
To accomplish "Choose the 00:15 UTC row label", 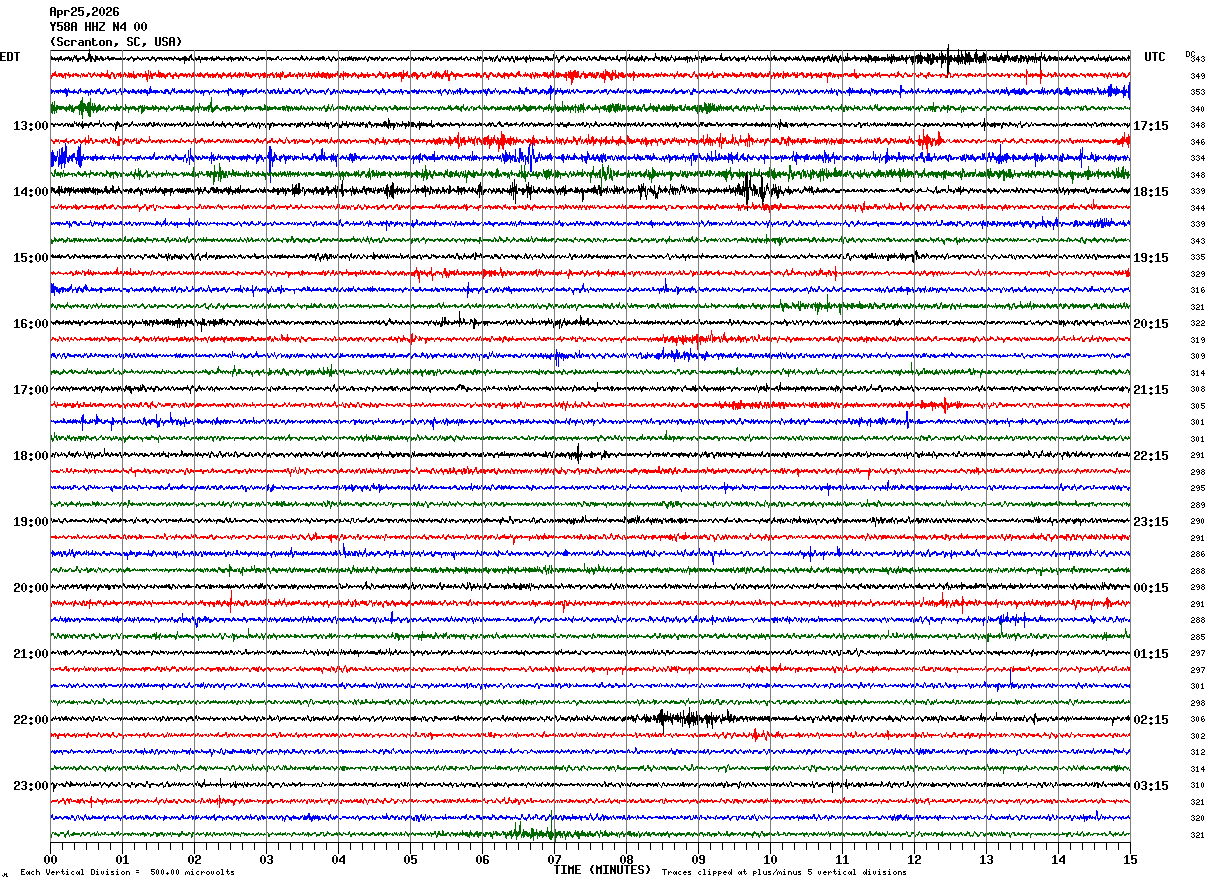I will coord(1151,587).
